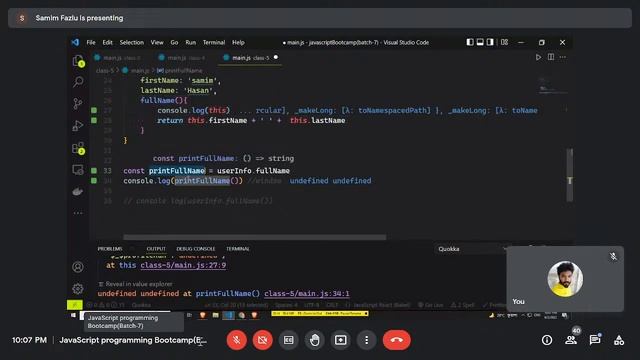This screenshot has height=360, width=640.
Task: Open chat with everyone
Action: click(x=595, y=340)
